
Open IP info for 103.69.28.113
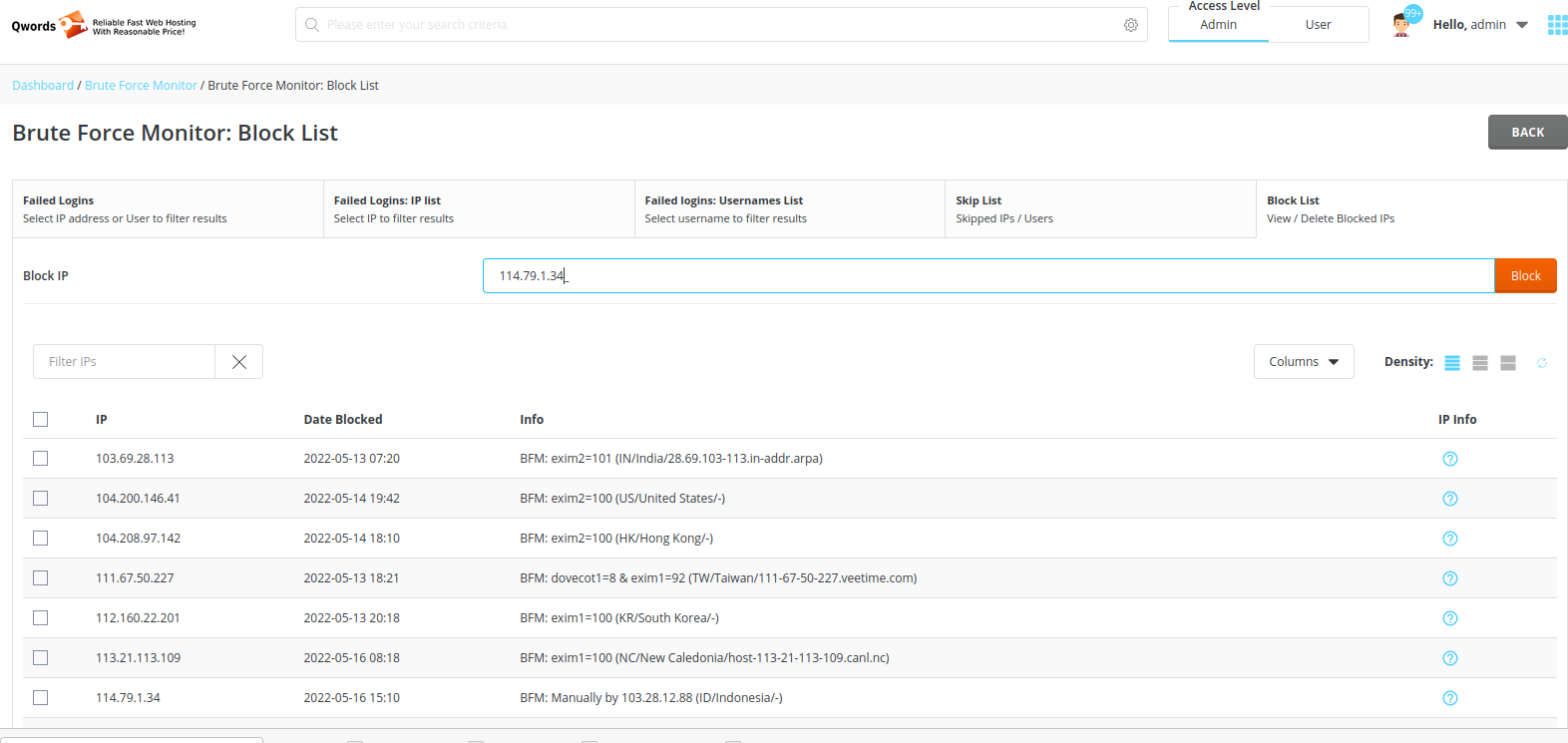point(1450,459)
